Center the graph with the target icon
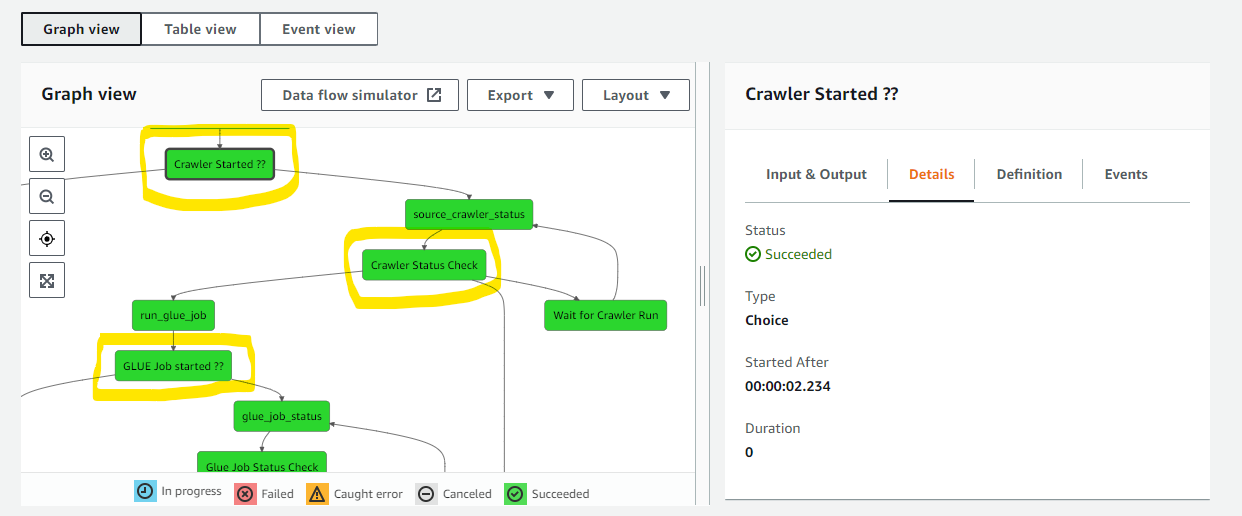Viewport: 1242px width, 516px height. point(47,239)
